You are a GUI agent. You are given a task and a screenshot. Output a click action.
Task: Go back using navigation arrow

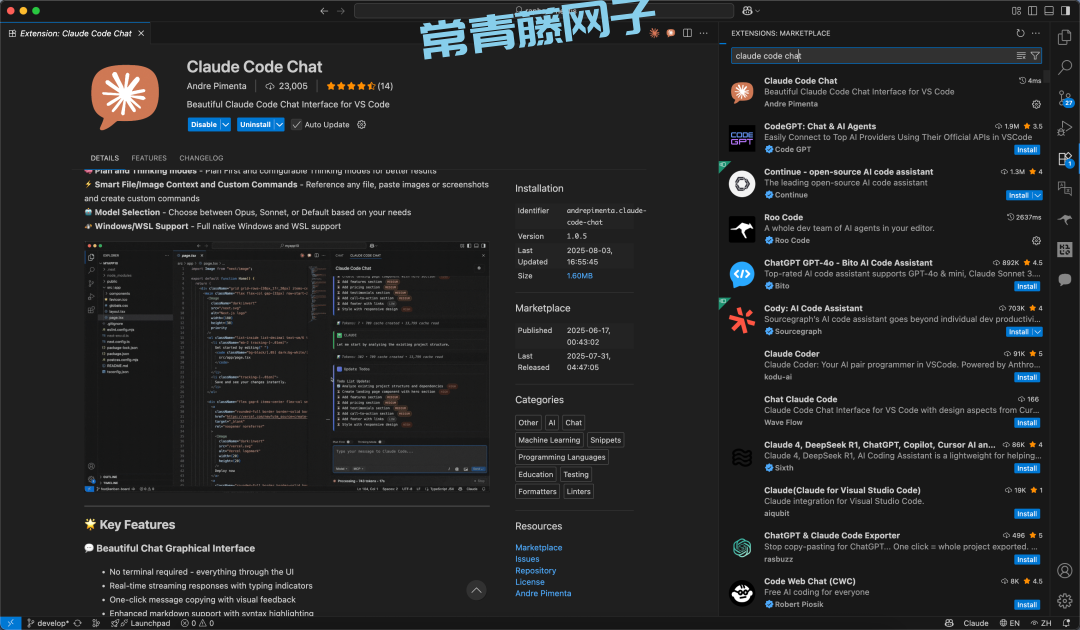(324, 11)
